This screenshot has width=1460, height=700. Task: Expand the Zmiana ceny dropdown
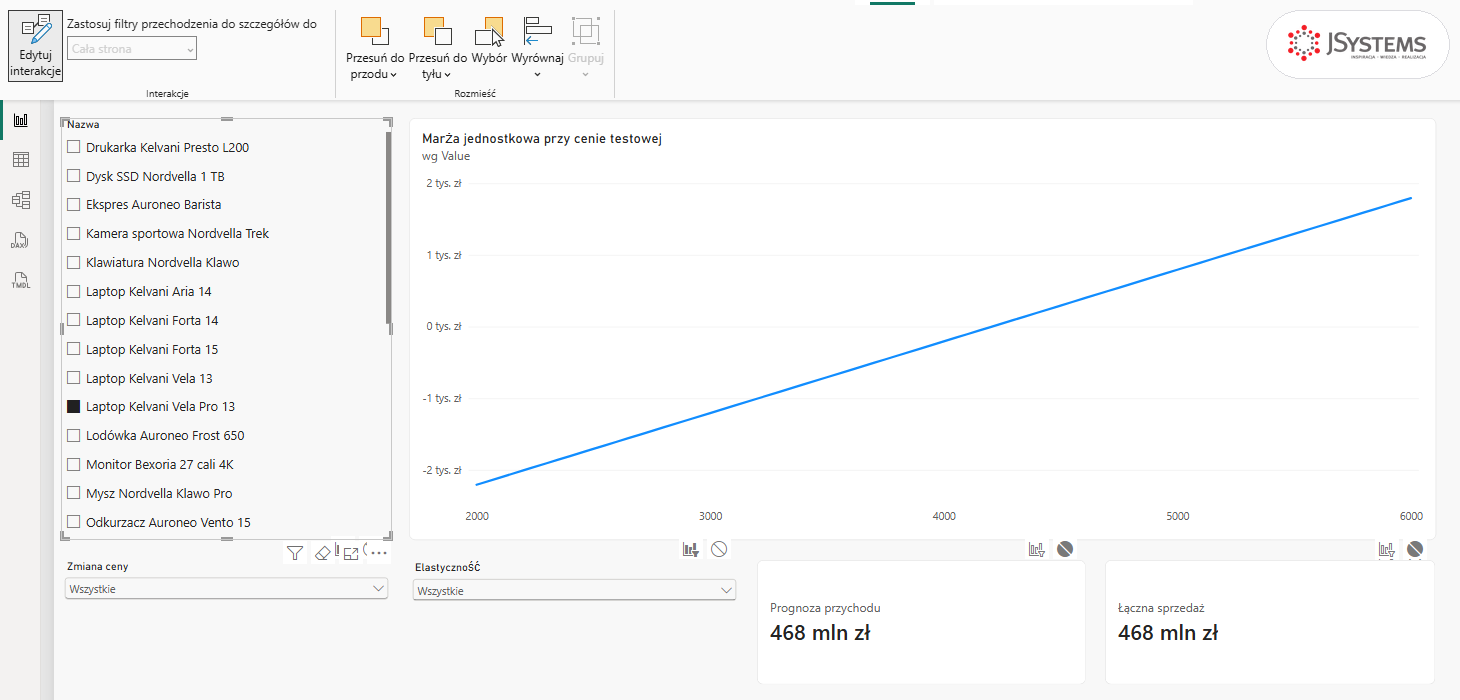point(226,589)
